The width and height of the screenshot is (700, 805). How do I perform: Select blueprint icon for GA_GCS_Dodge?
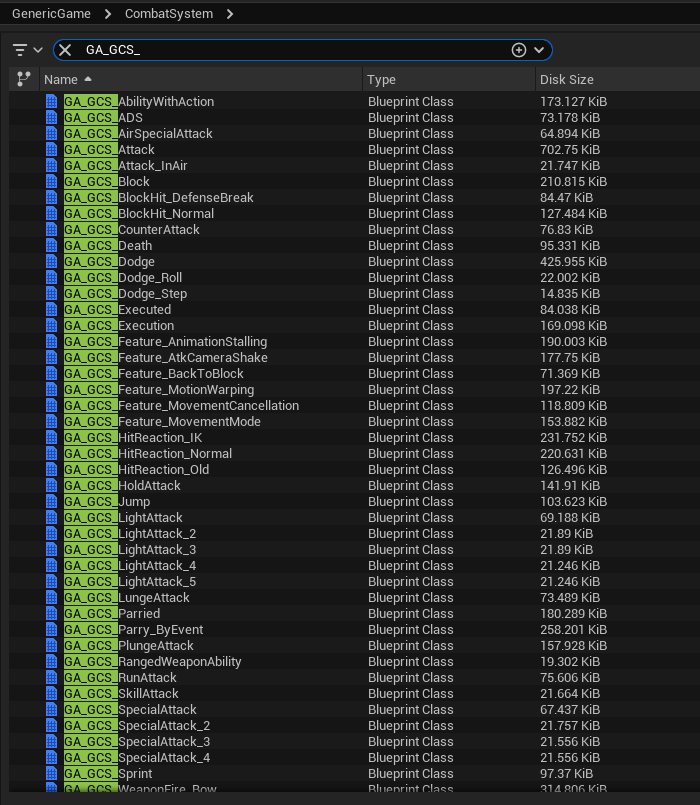51,261
